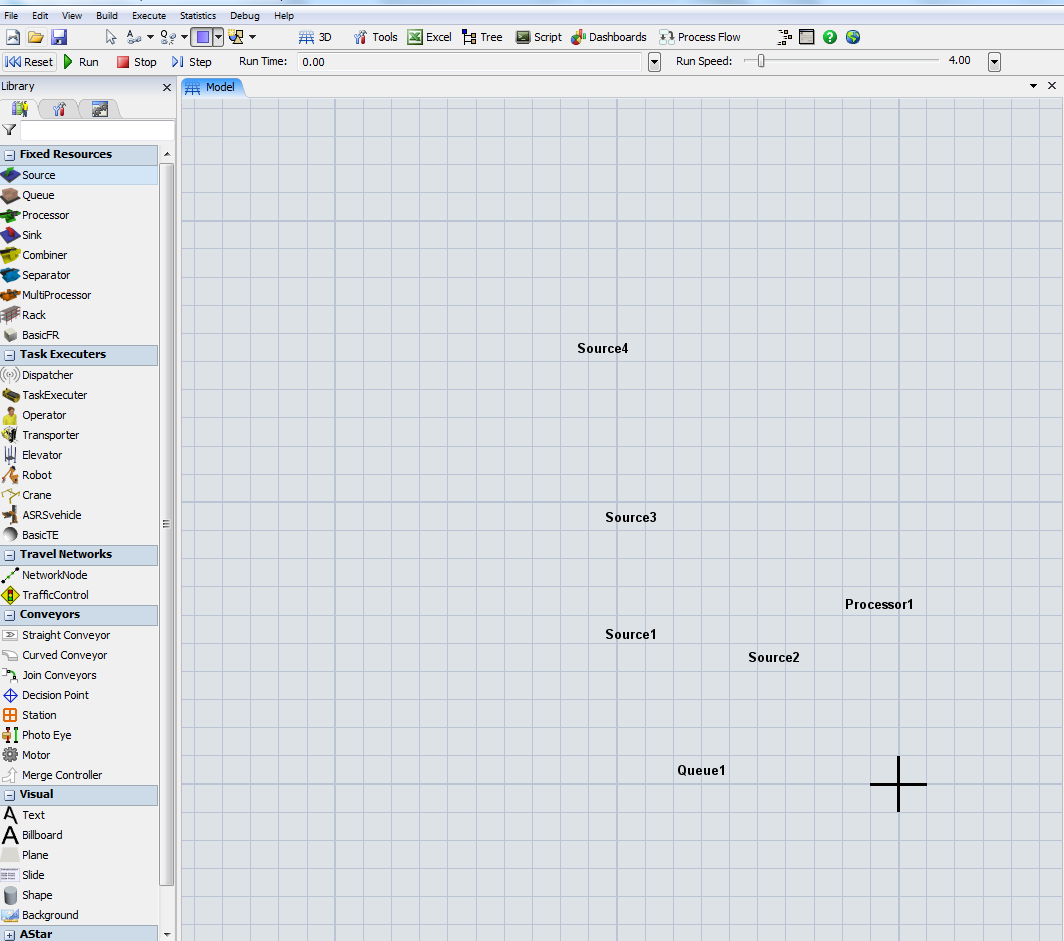
Task: Collapse the Fixed Resources section
Action: pyautogui.click(x=9, y=155)
